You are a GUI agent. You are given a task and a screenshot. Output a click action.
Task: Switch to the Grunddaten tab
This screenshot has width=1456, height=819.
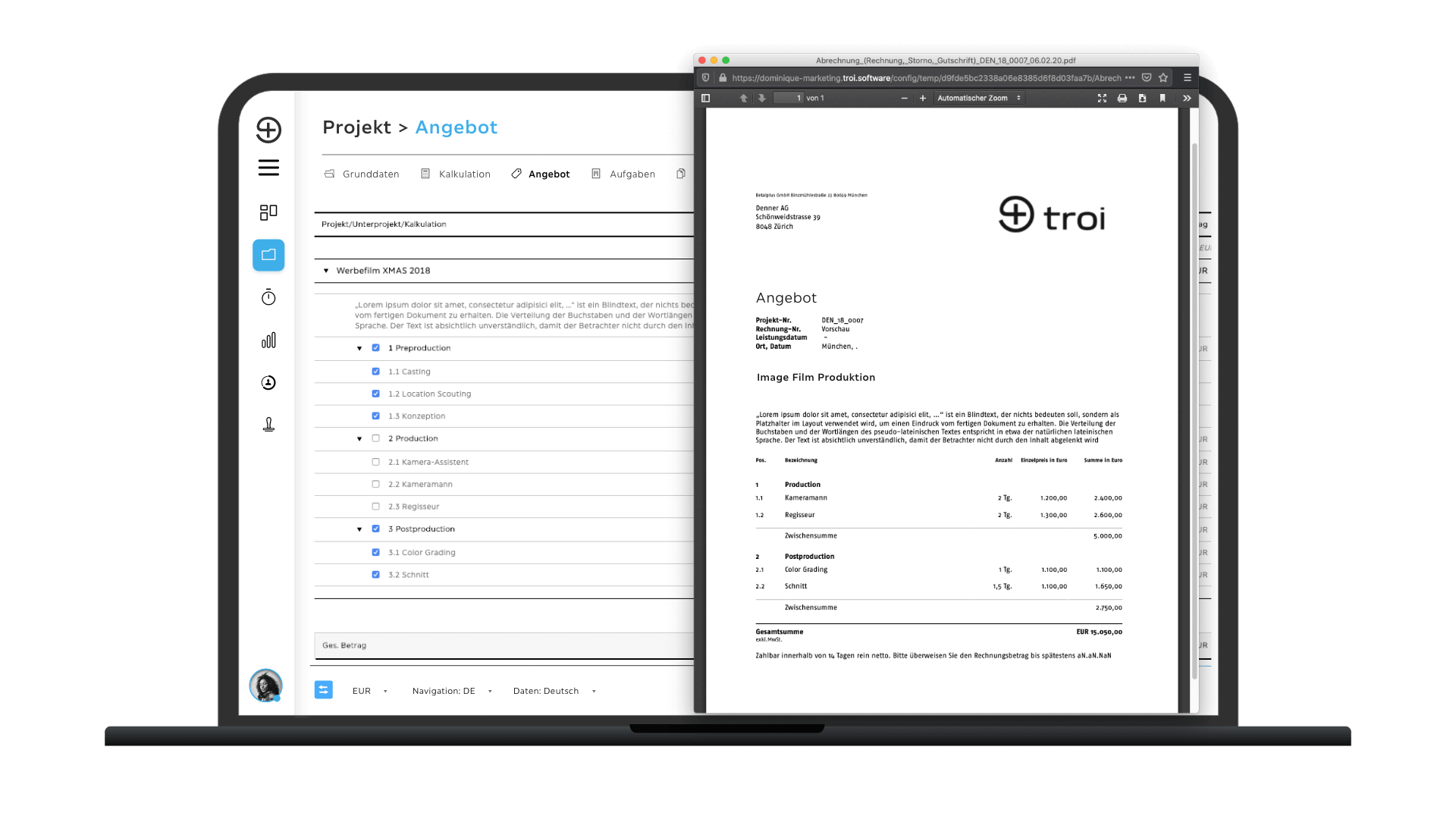[370, 173]
